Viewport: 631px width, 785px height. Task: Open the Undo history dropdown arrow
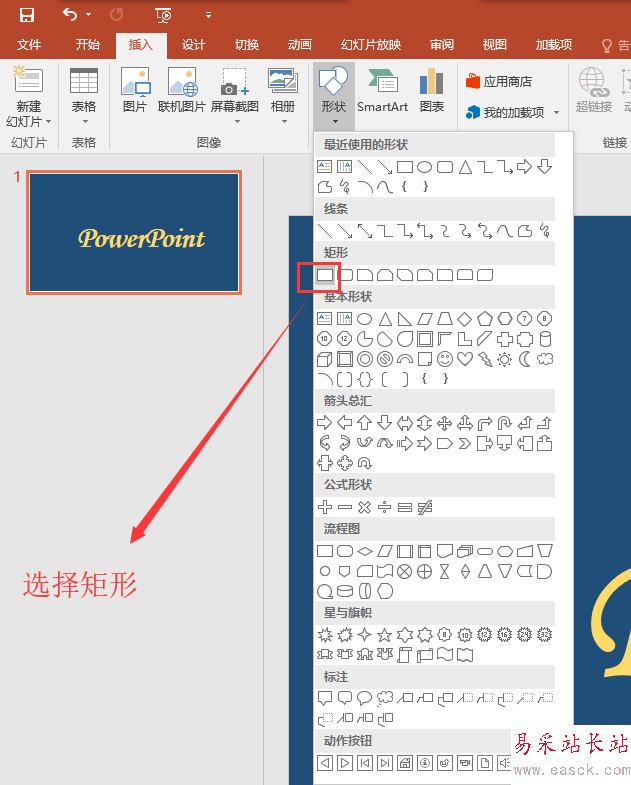(x=89, y=15)
